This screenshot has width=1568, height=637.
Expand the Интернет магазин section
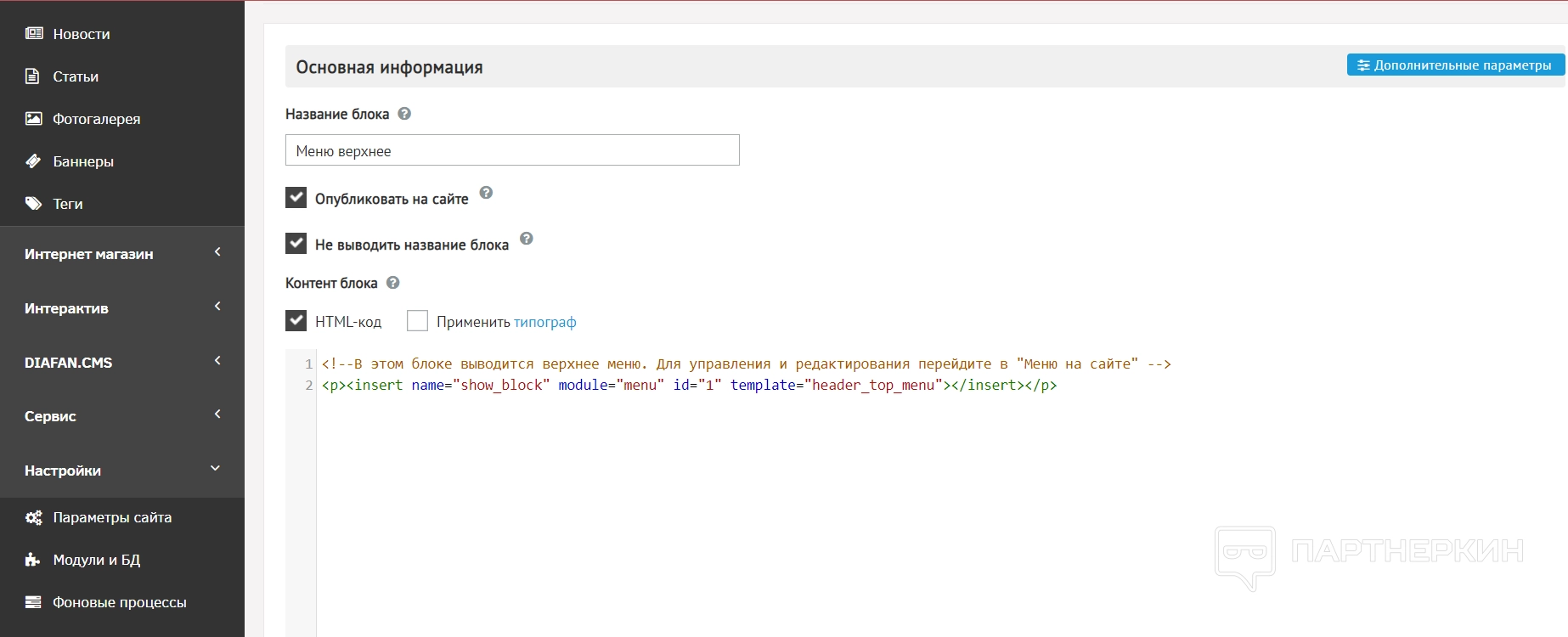pyautogui.click(x=122, y=254)
